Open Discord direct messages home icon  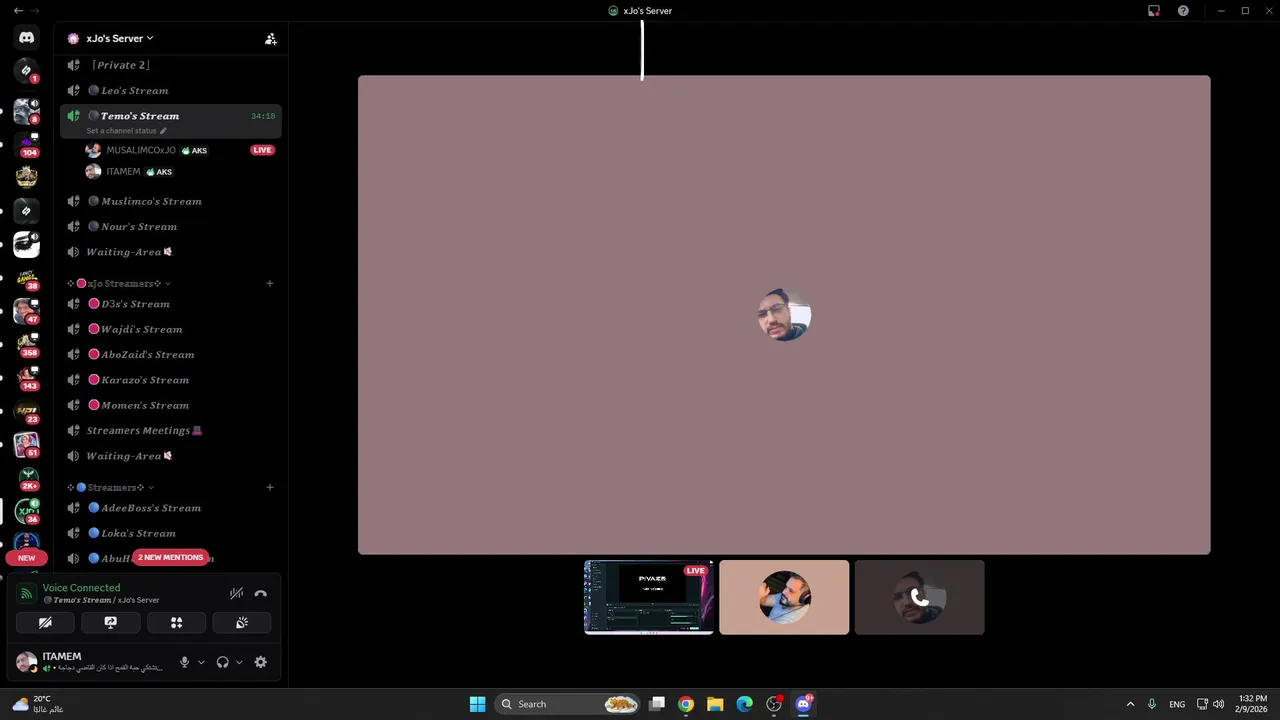coord(27,38)
